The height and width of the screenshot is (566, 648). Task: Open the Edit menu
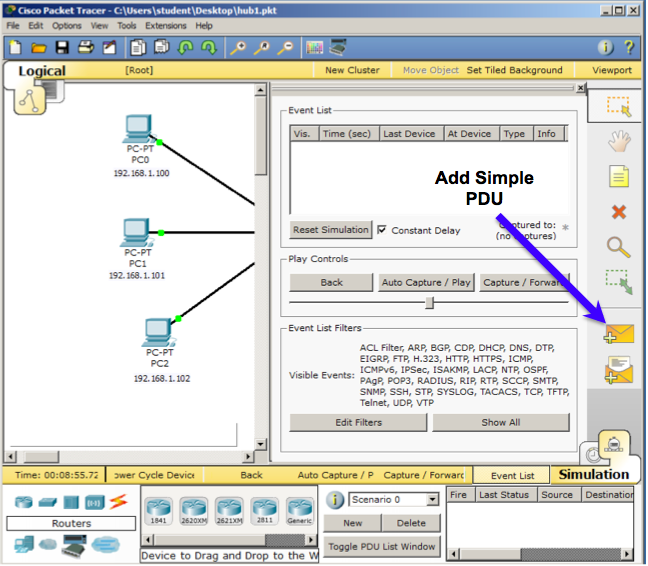[36, 26]
